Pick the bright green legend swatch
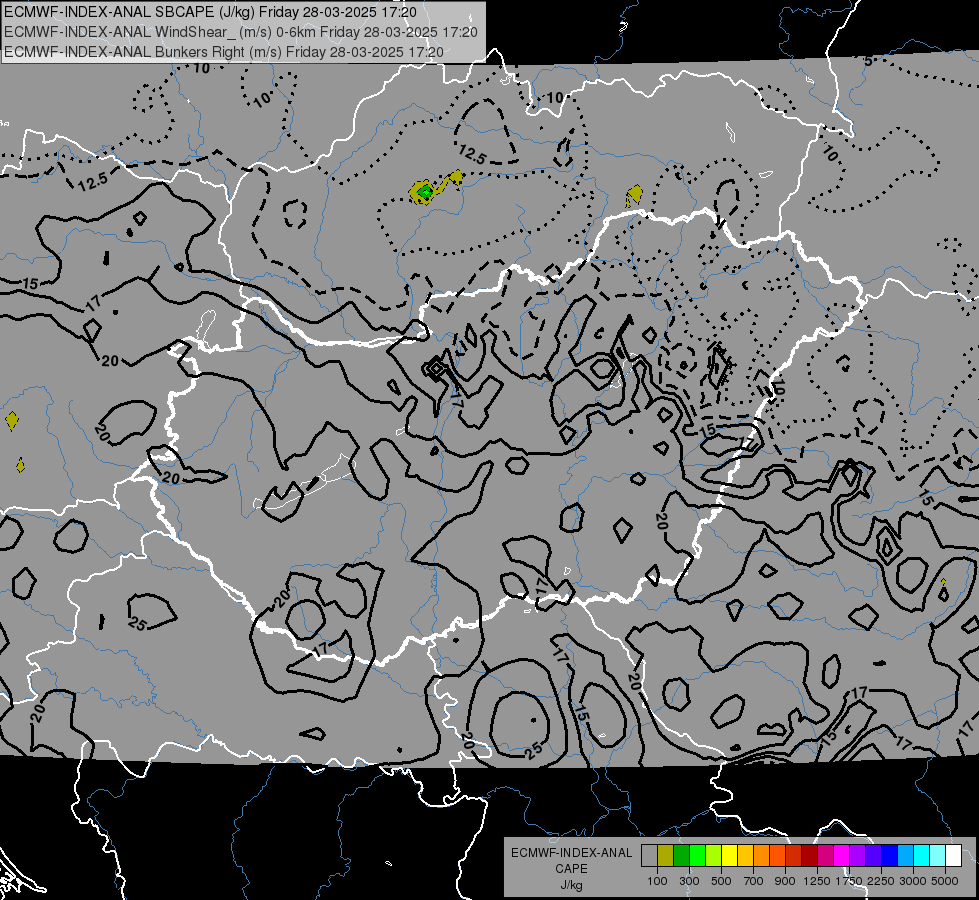Screen dimensions: 979x900 697,856
